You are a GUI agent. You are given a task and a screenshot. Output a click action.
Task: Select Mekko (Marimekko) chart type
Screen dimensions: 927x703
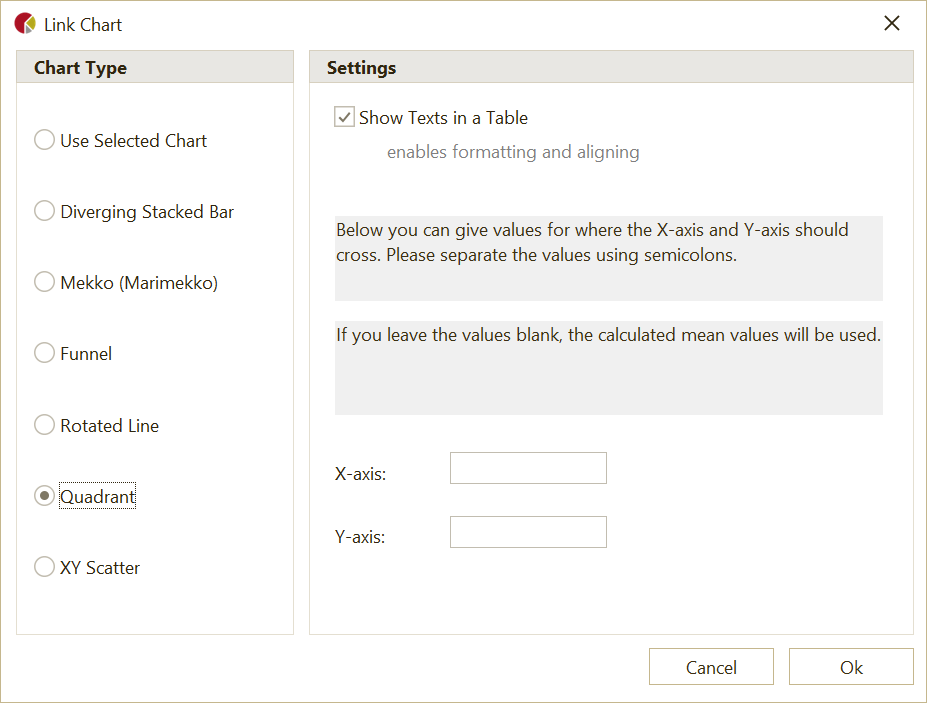pyautogui.click(x=44, y=282)
